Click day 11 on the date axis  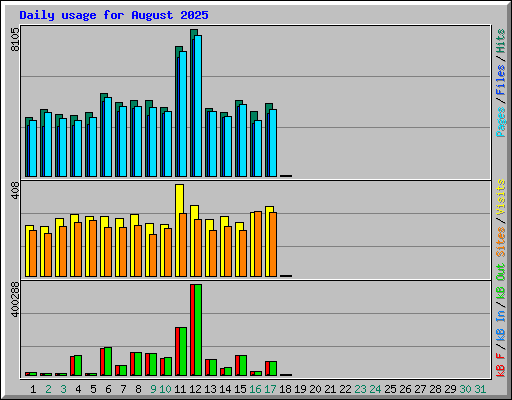180,389
